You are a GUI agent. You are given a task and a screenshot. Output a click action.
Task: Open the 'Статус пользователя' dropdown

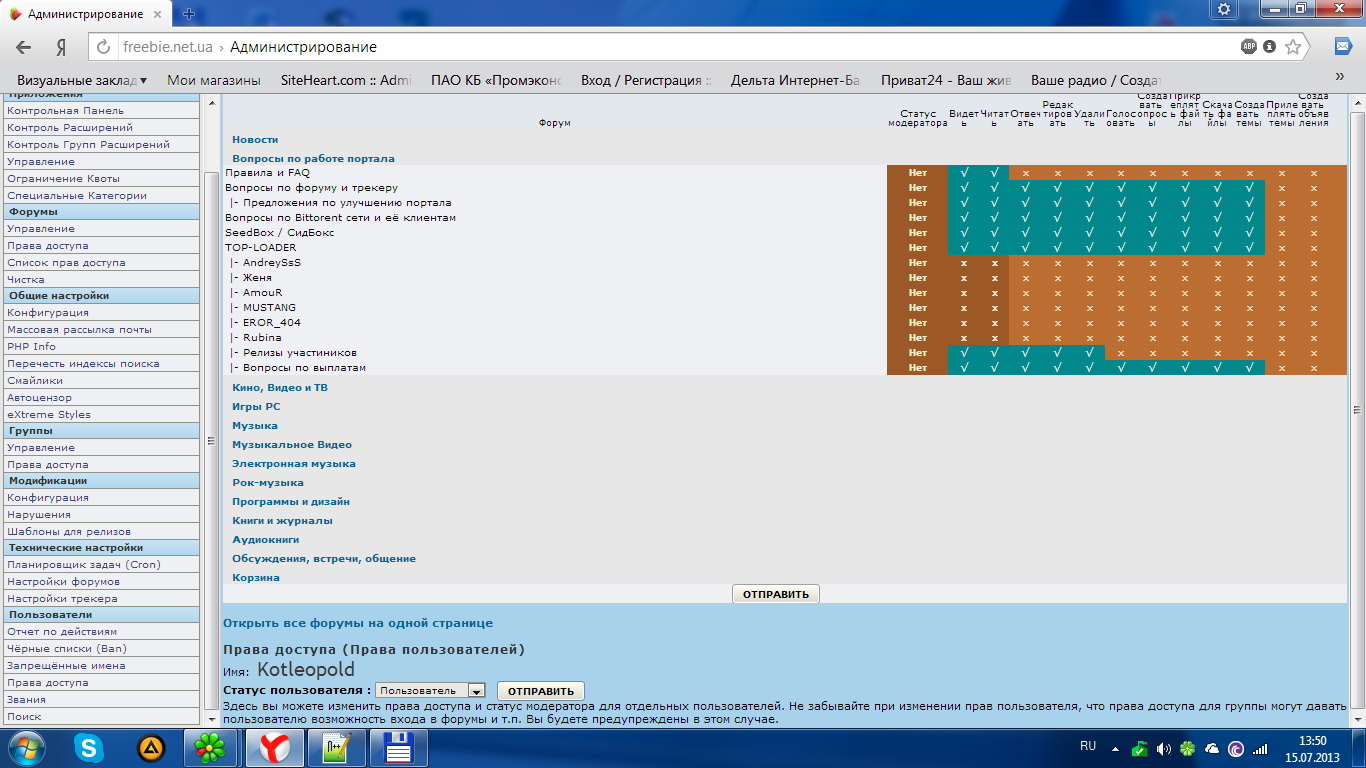[x=430, y=691]
